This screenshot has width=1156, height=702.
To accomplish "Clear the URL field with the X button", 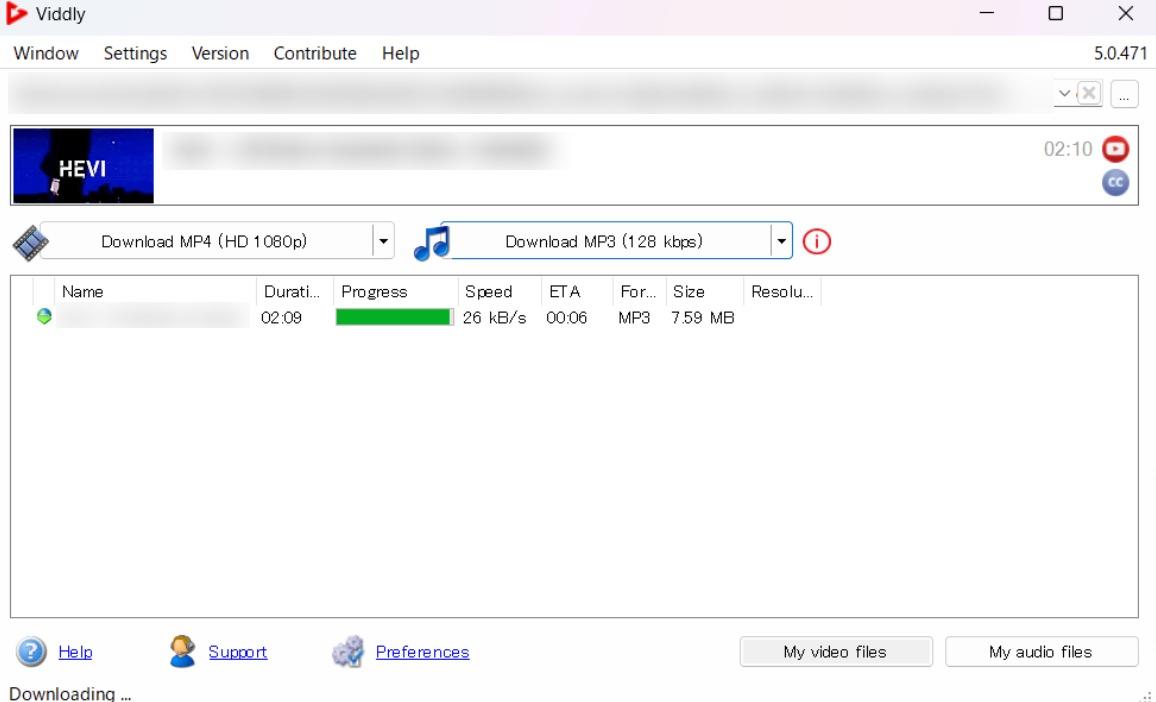I will coord(1089,94).
